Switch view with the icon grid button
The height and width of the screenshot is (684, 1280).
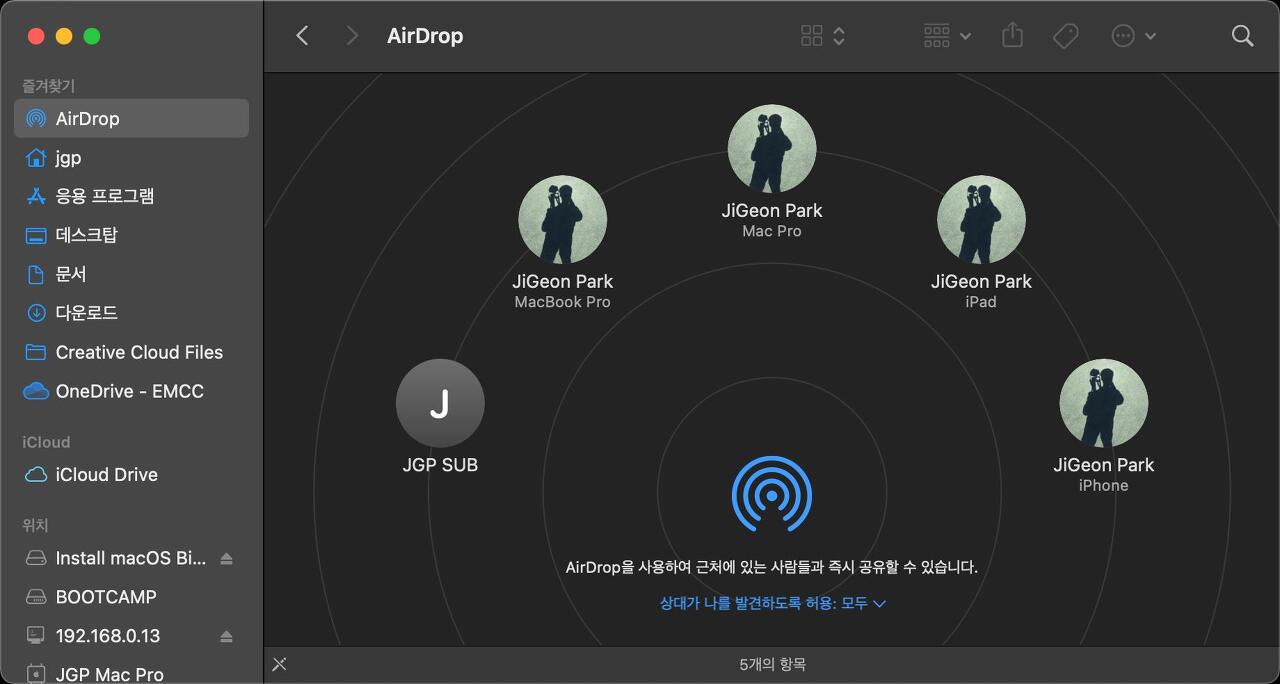point(823,36)
